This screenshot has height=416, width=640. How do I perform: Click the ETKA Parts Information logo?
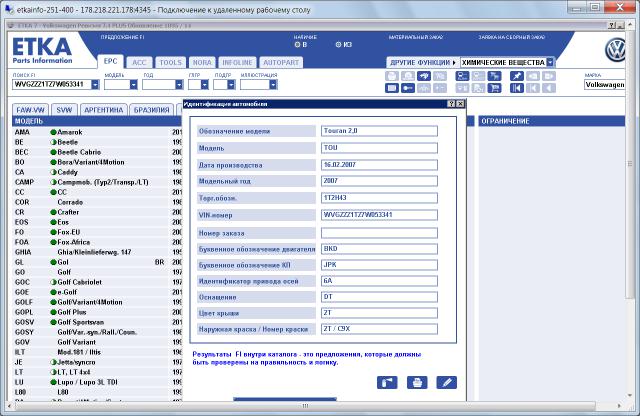(x=42, y=51)
